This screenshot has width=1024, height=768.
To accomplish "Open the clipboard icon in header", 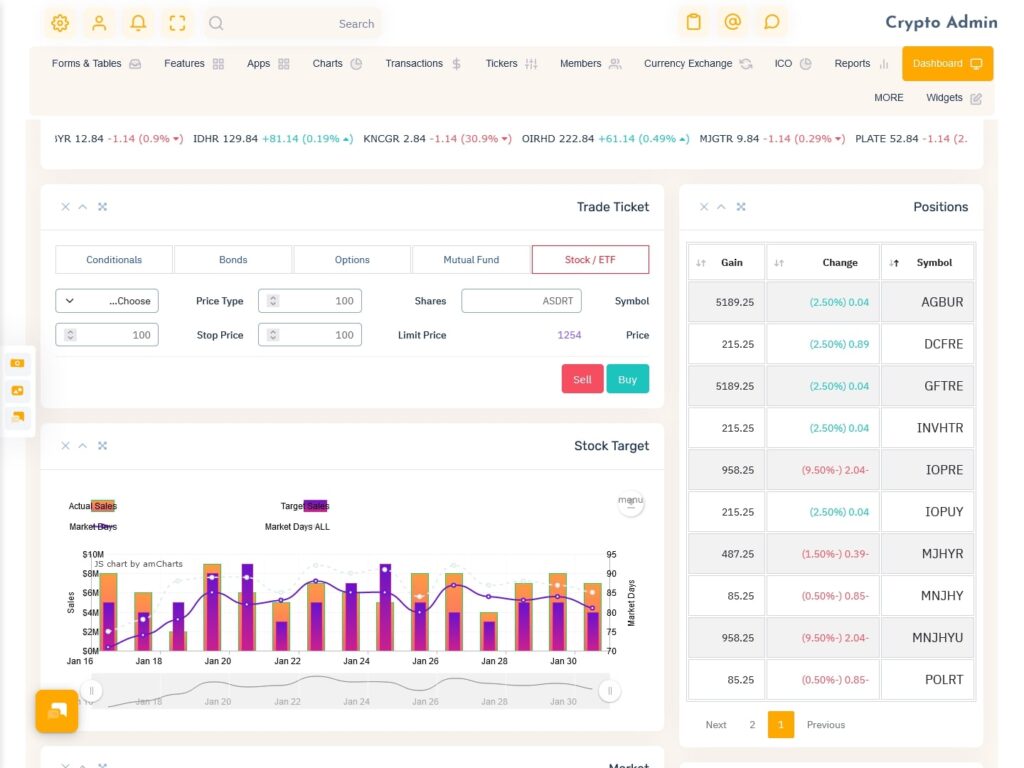I will coord(694,22).
